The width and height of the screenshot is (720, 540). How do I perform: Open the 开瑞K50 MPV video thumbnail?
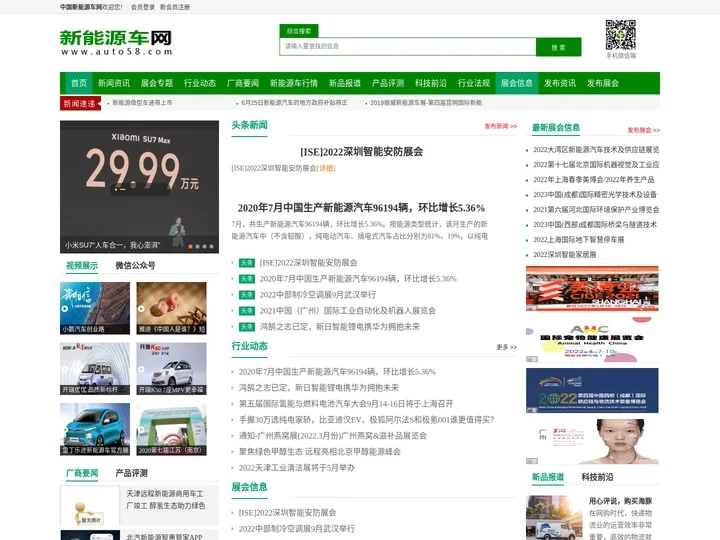(x=171, y=368)
